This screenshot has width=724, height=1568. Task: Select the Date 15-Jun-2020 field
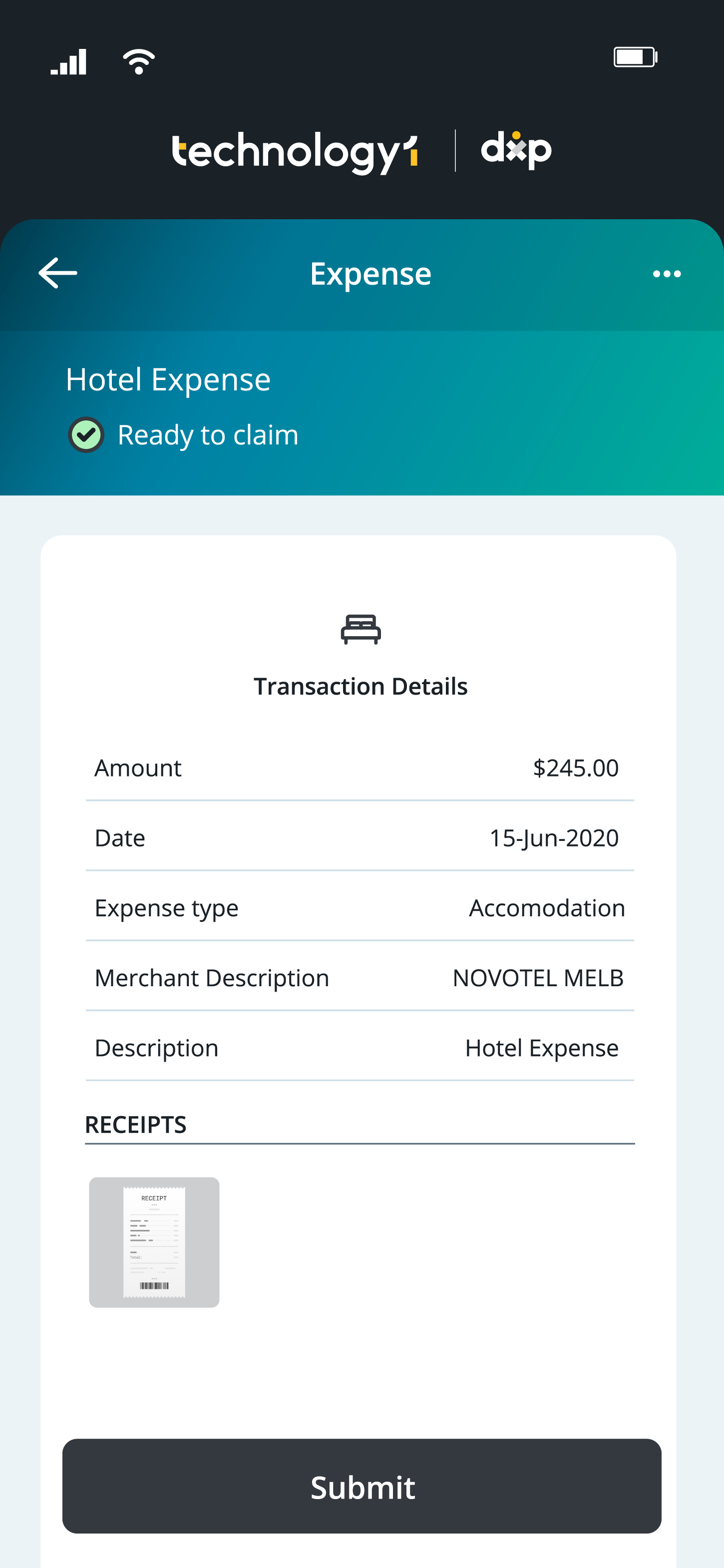tap(360, 837)
